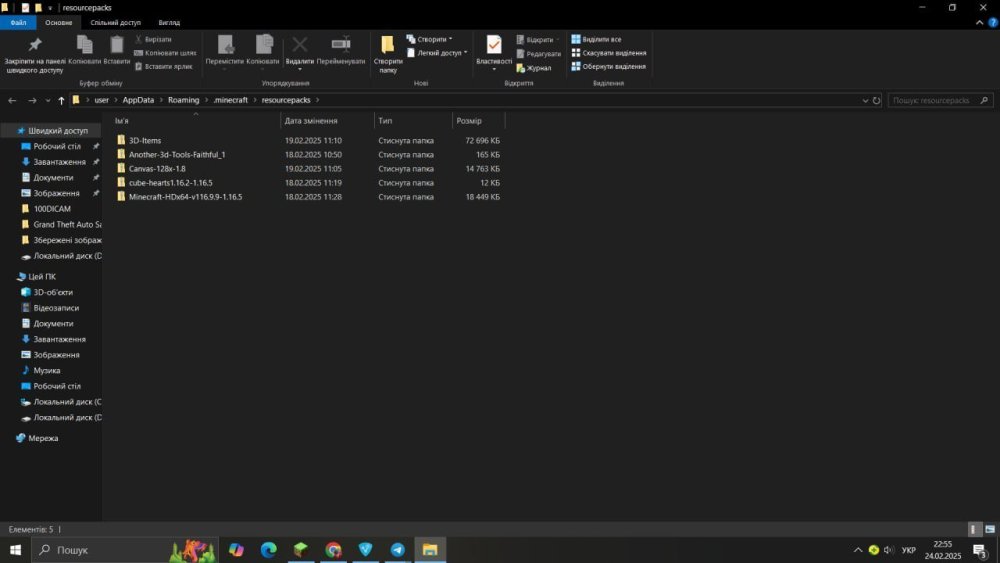Click History (Журнал) ribbon item

(x=534, y=68)
